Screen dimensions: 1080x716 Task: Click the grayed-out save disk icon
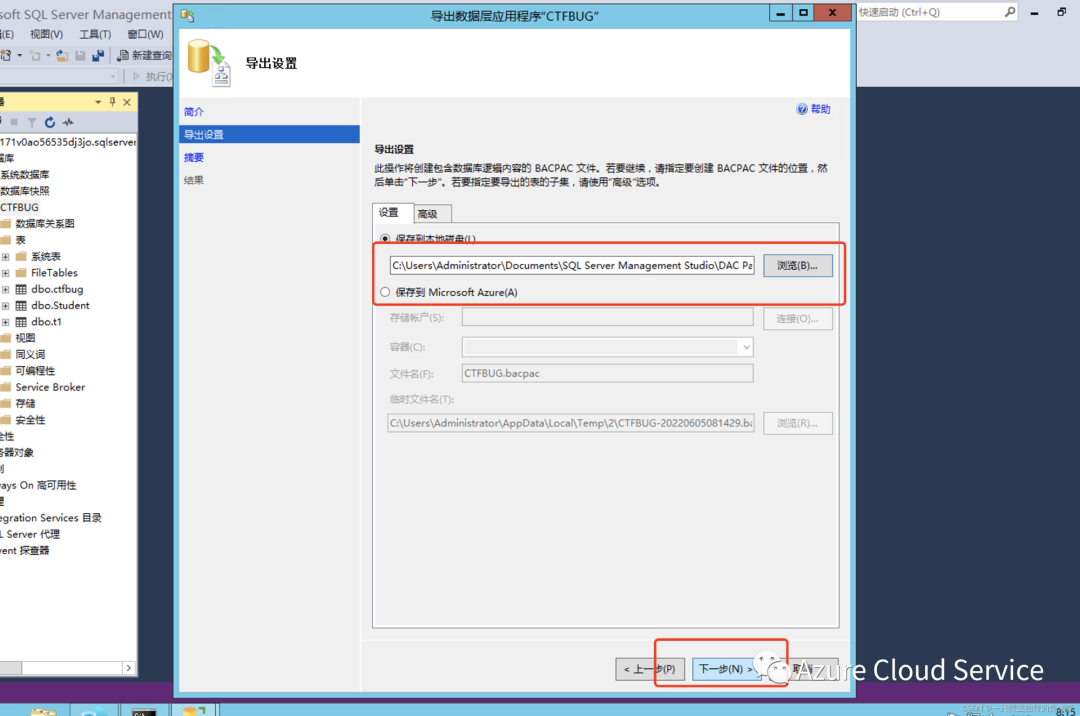[x=80, y=56]
